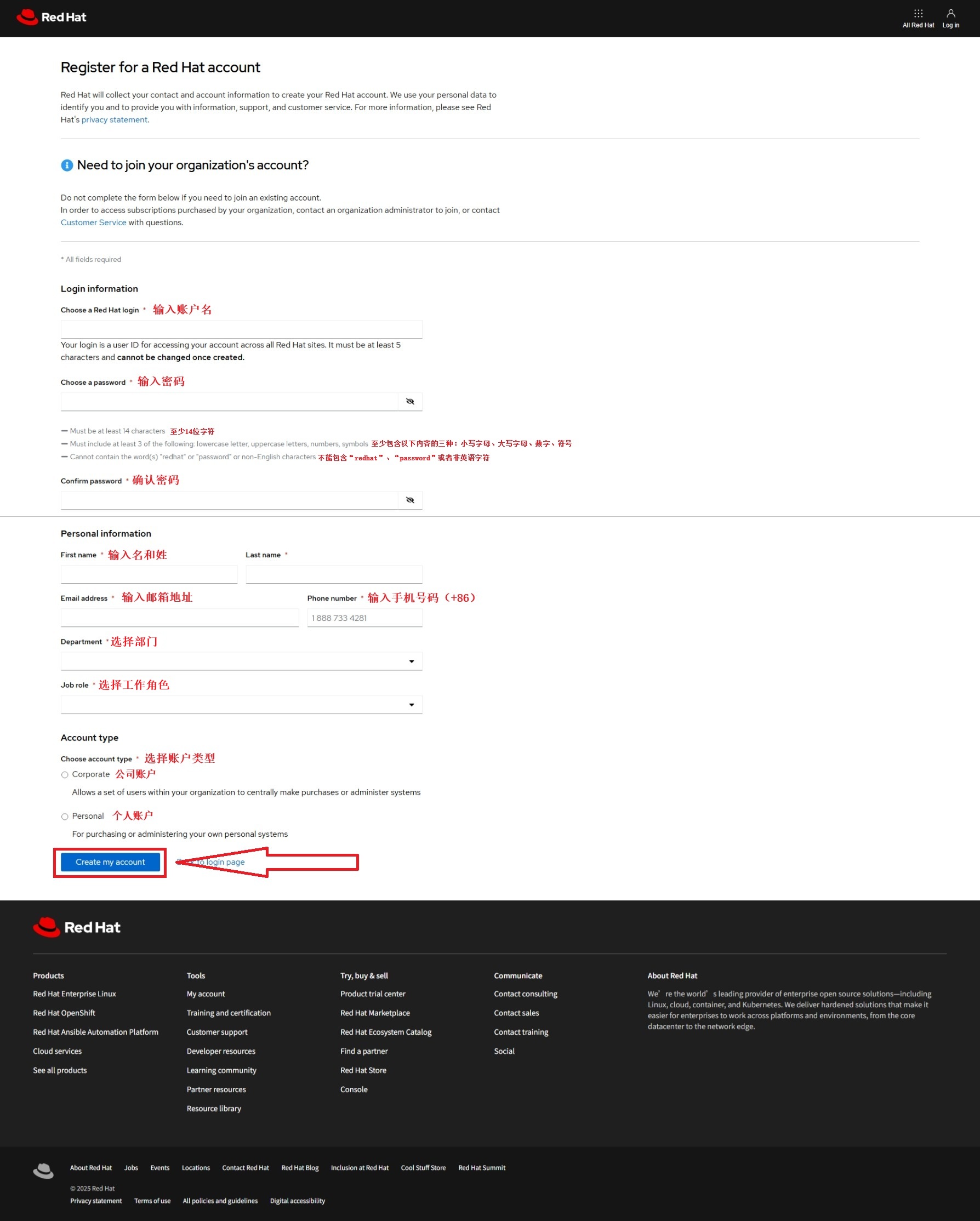Open Digital accessibility link

[298, 1201]
